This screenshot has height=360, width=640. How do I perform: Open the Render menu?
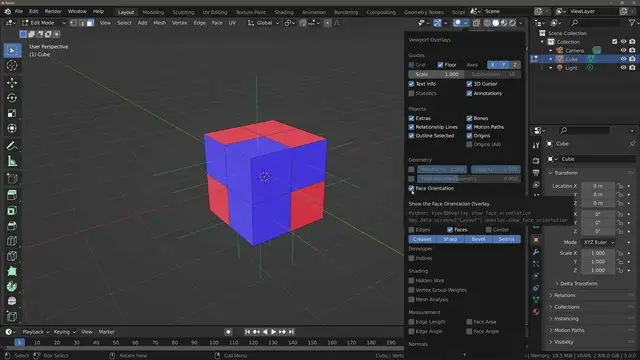53,11
